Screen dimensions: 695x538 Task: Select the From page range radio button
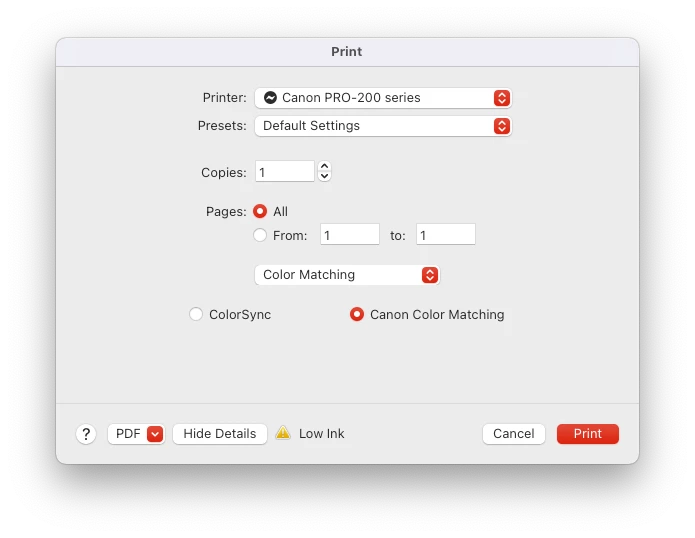[260, 235]
